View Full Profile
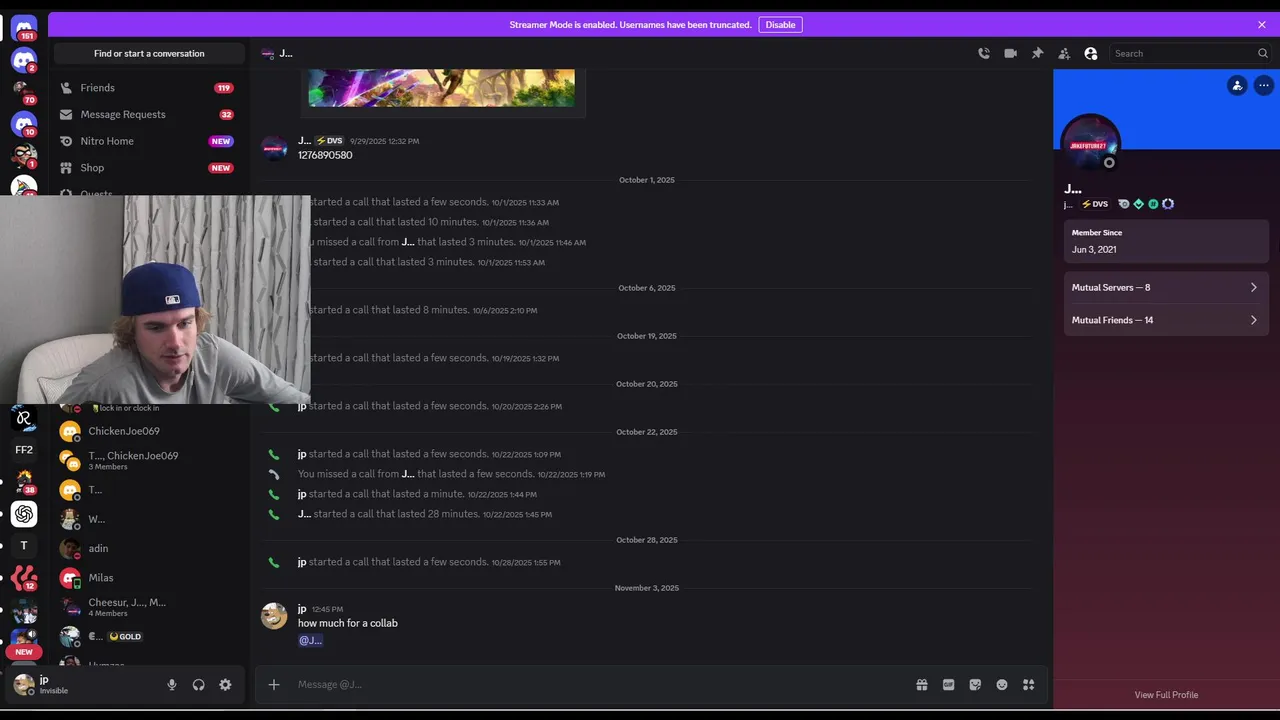This screenshot has height=720, width=1280. point(1166,695)
